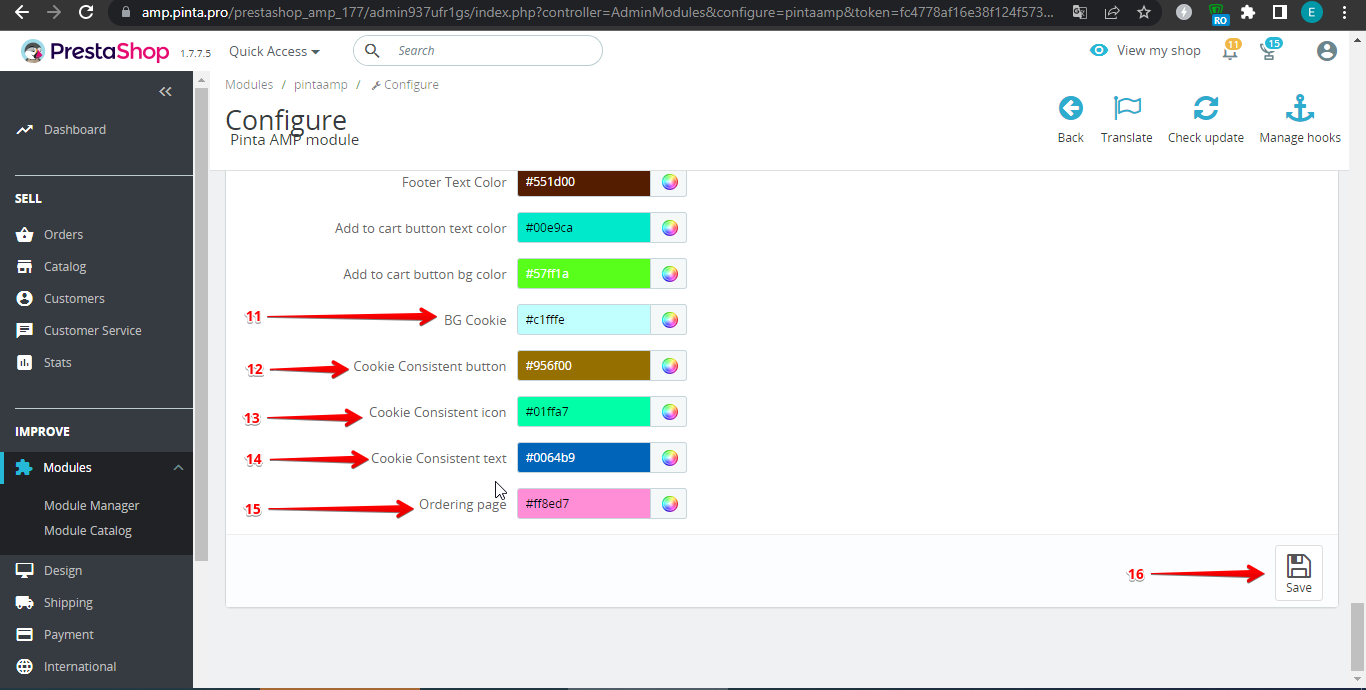Click the Save floppy disk button
Screen dimensions: 1366x690
coord(1298,573)
